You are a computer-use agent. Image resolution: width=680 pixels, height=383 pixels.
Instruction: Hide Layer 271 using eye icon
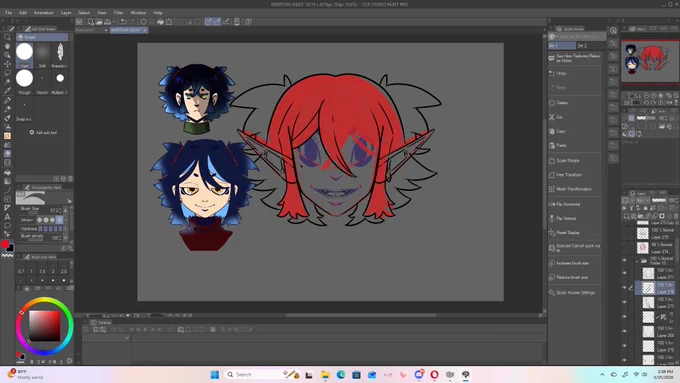pos(624,273)
